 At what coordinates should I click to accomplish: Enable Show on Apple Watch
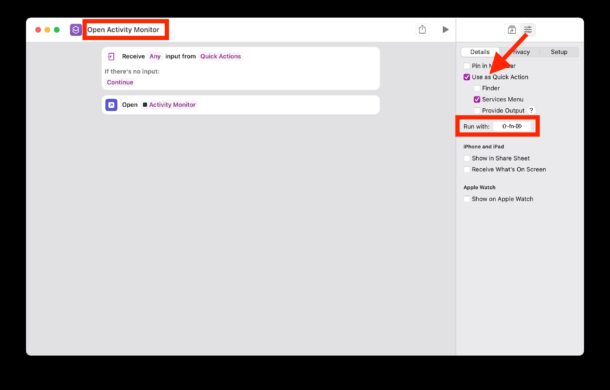[467, 199]
